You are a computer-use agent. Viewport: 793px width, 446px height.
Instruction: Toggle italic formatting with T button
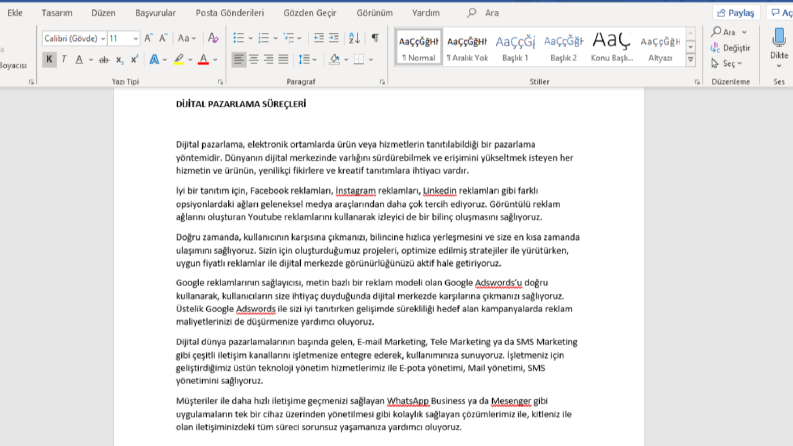tap(64, 60)
